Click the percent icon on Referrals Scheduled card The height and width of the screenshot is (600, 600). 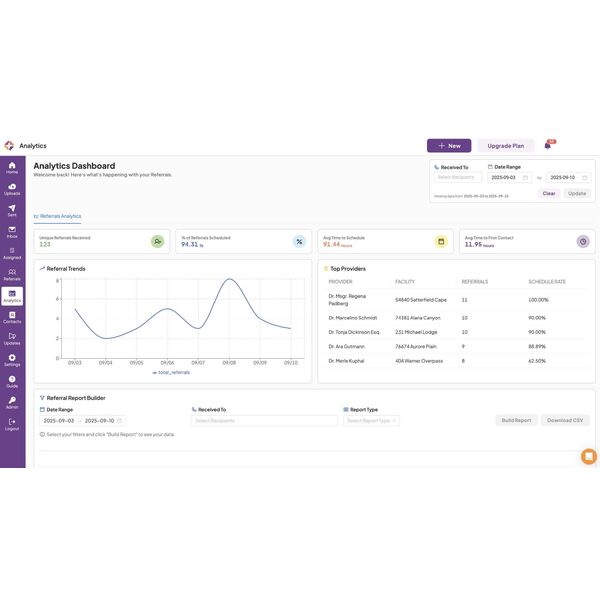click(299, 241)
